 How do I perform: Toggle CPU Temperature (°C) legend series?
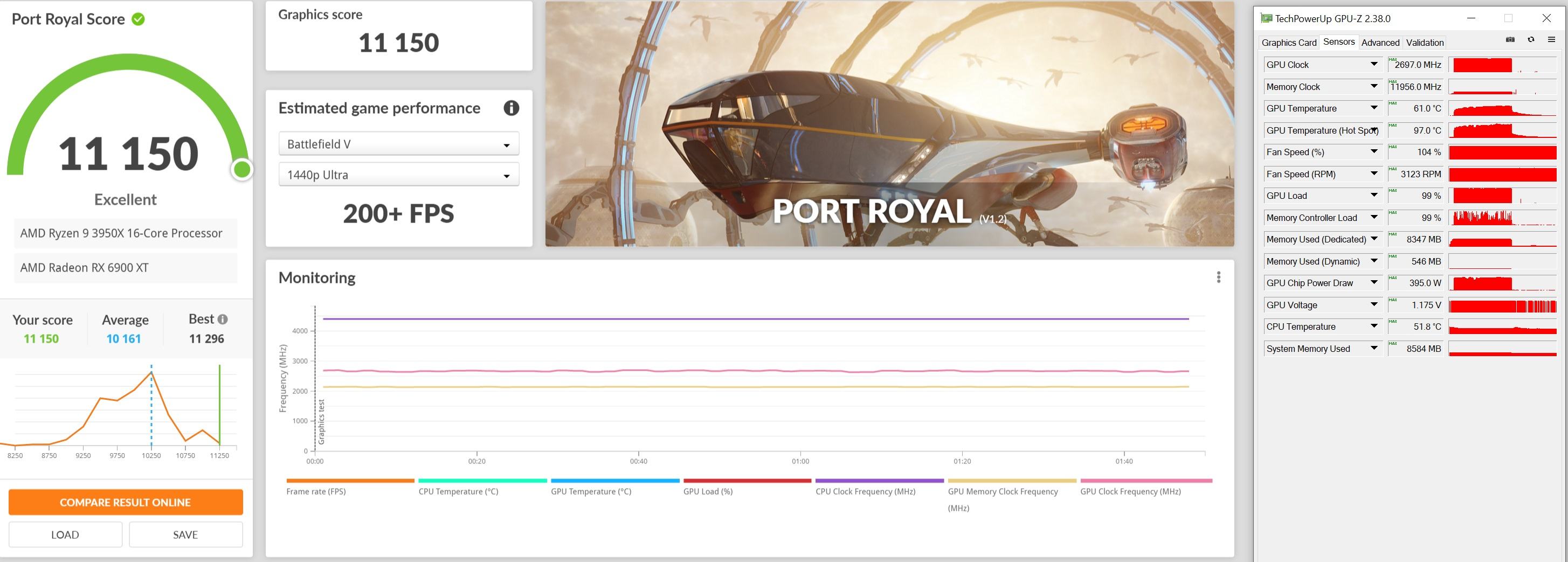tap(483, 487)
